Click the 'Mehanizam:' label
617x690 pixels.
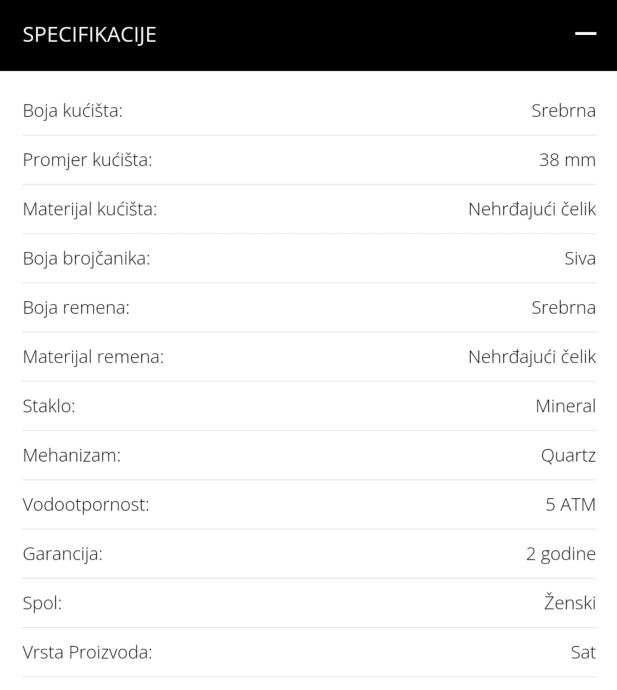(71, 455)
